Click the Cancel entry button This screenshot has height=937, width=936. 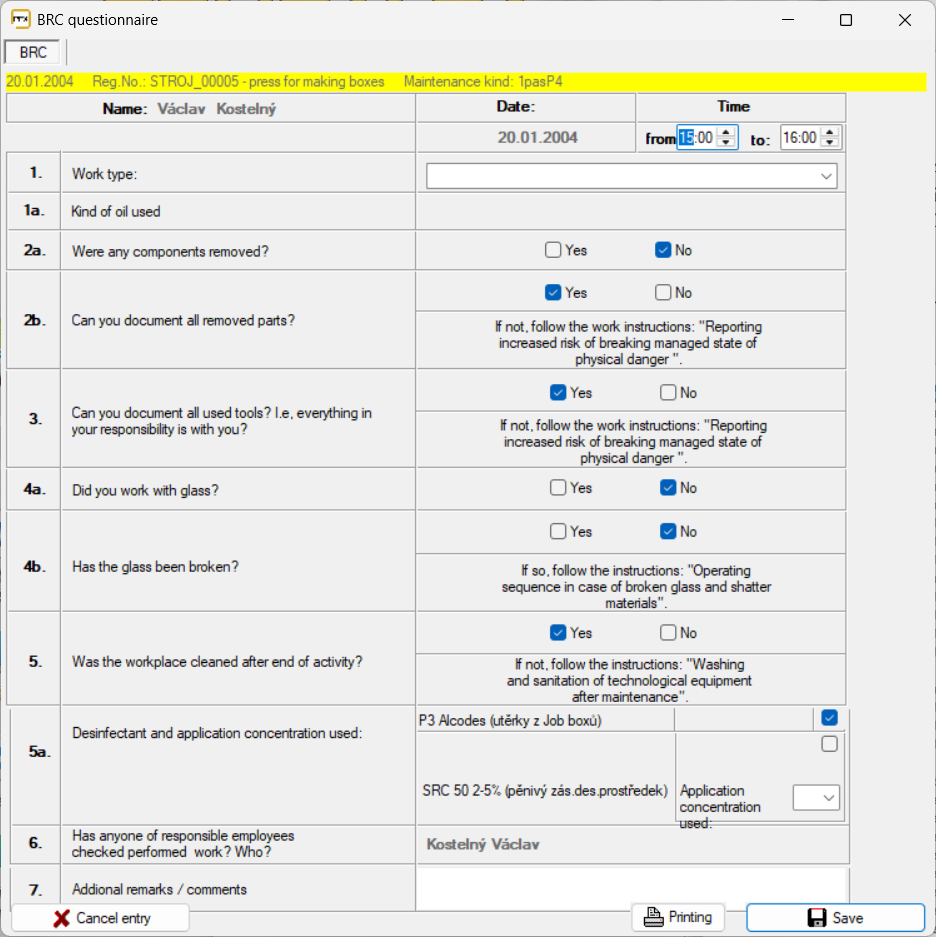click(100, 918)
